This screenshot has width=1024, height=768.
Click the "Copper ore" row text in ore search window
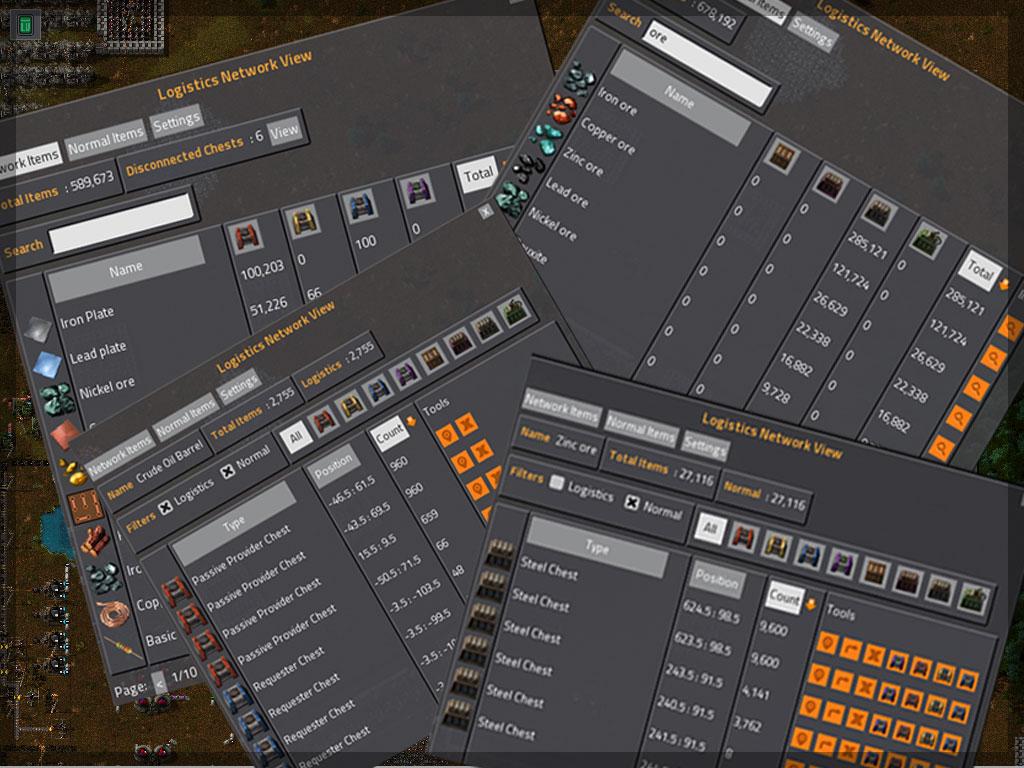click(x=607, y=135)
